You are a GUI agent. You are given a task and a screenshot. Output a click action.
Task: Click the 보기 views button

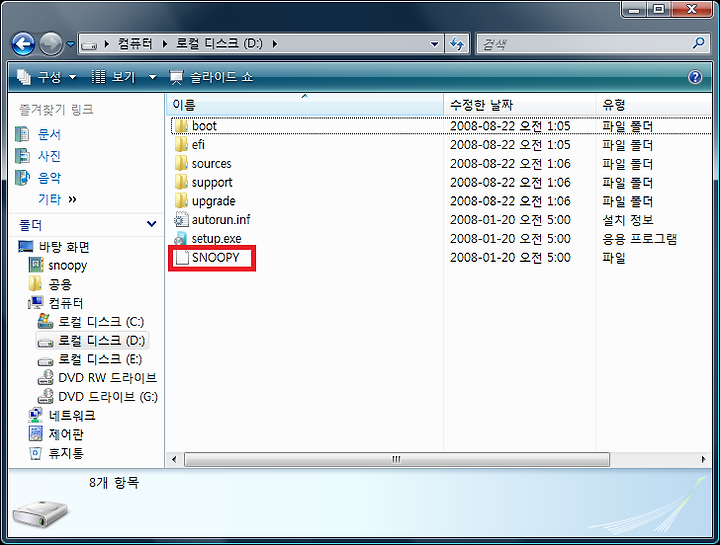(x=114, y=77)
